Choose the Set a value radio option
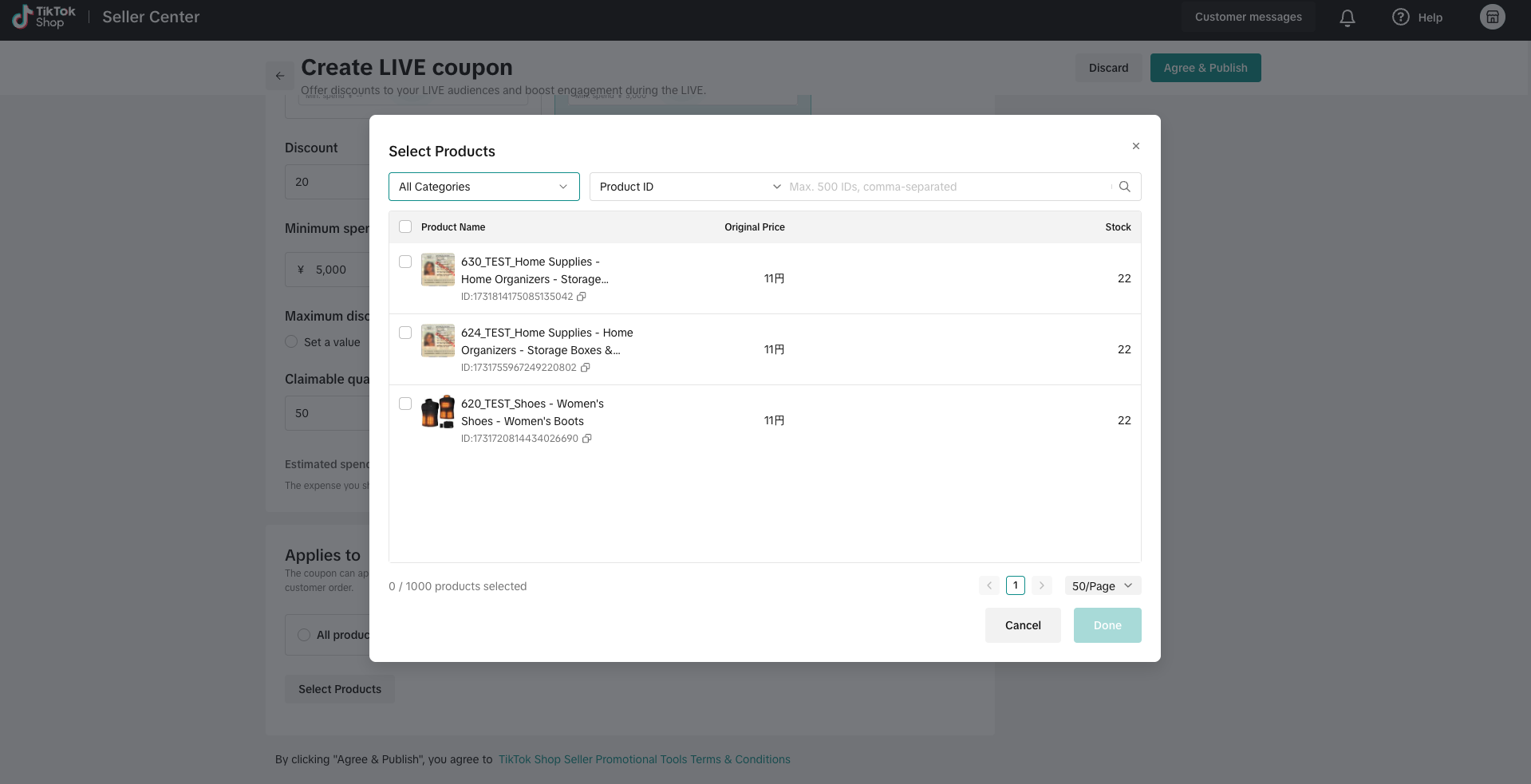1531x784 pixels. point(291,341)
